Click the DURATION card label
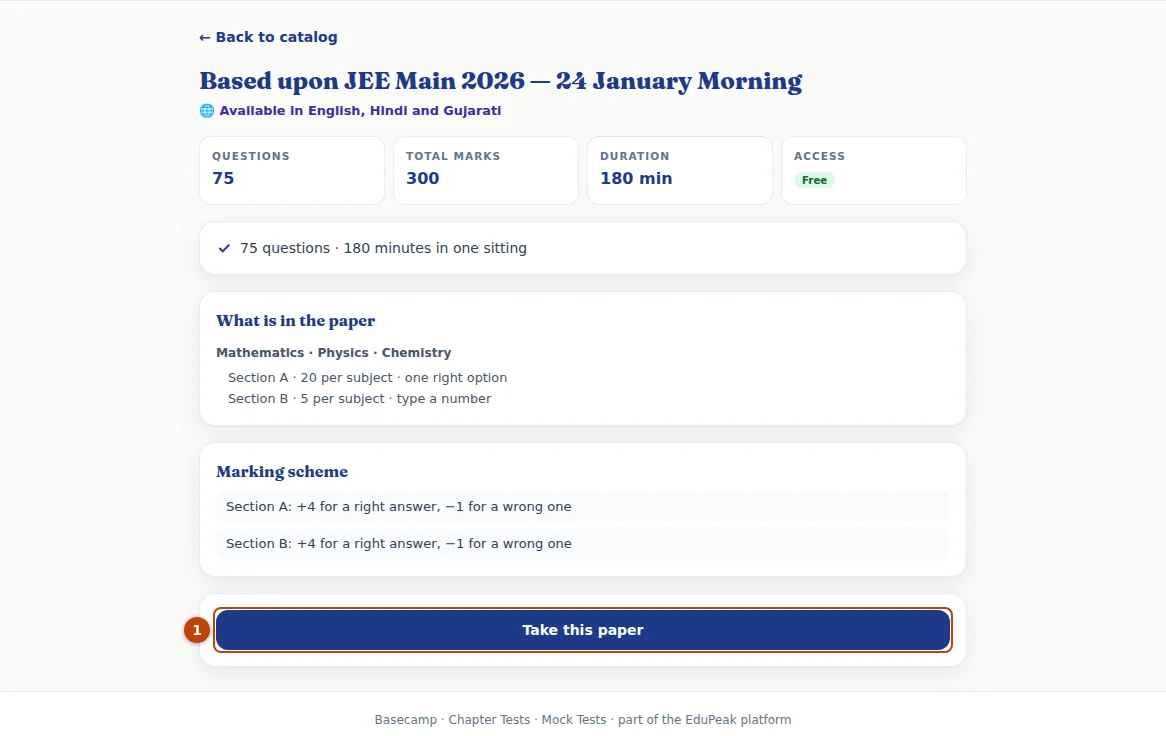The image size is (1166, 736). [x=634, y=156]
